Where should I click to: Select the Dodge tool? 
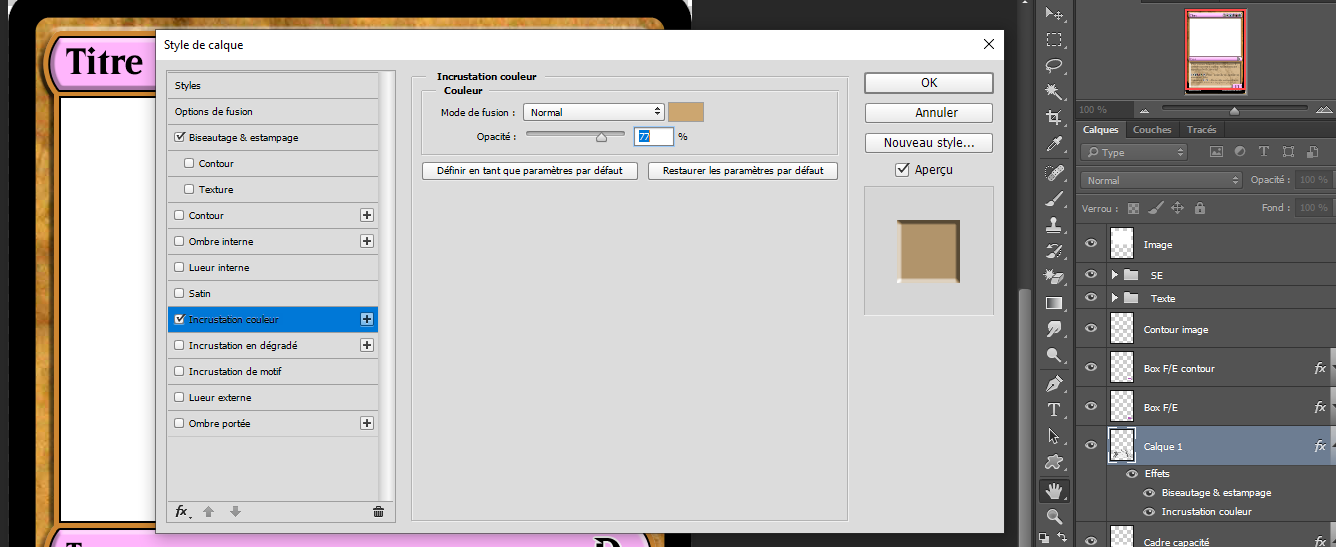1054,355
